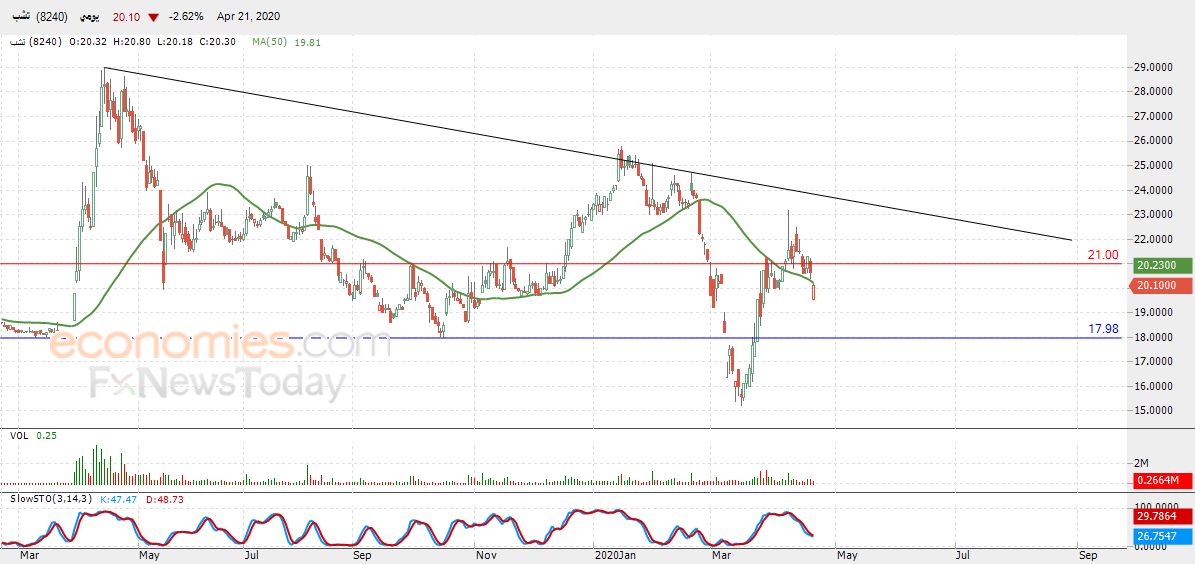Click the stochastic K:47.47 value
1195x564 pixels.
click(x=116, y=498)
